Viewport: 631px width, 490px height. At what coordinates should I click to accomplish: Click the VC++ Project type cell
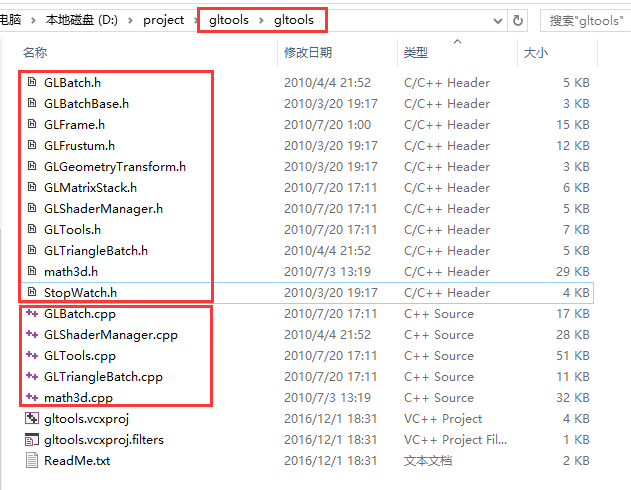[x=443, y=418]
